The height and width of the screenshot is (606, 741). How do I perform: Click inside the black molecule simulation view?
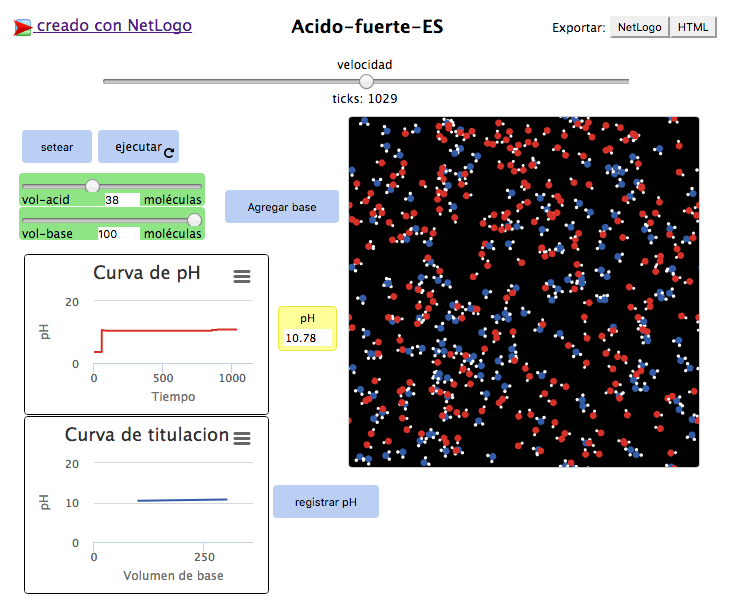click(x=523, y=291)
